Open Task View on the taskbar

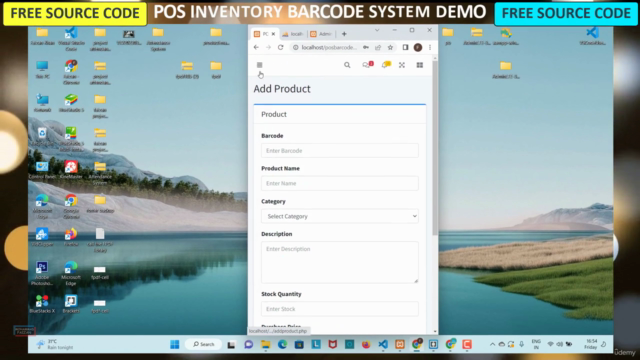click(x=231, y=344)
